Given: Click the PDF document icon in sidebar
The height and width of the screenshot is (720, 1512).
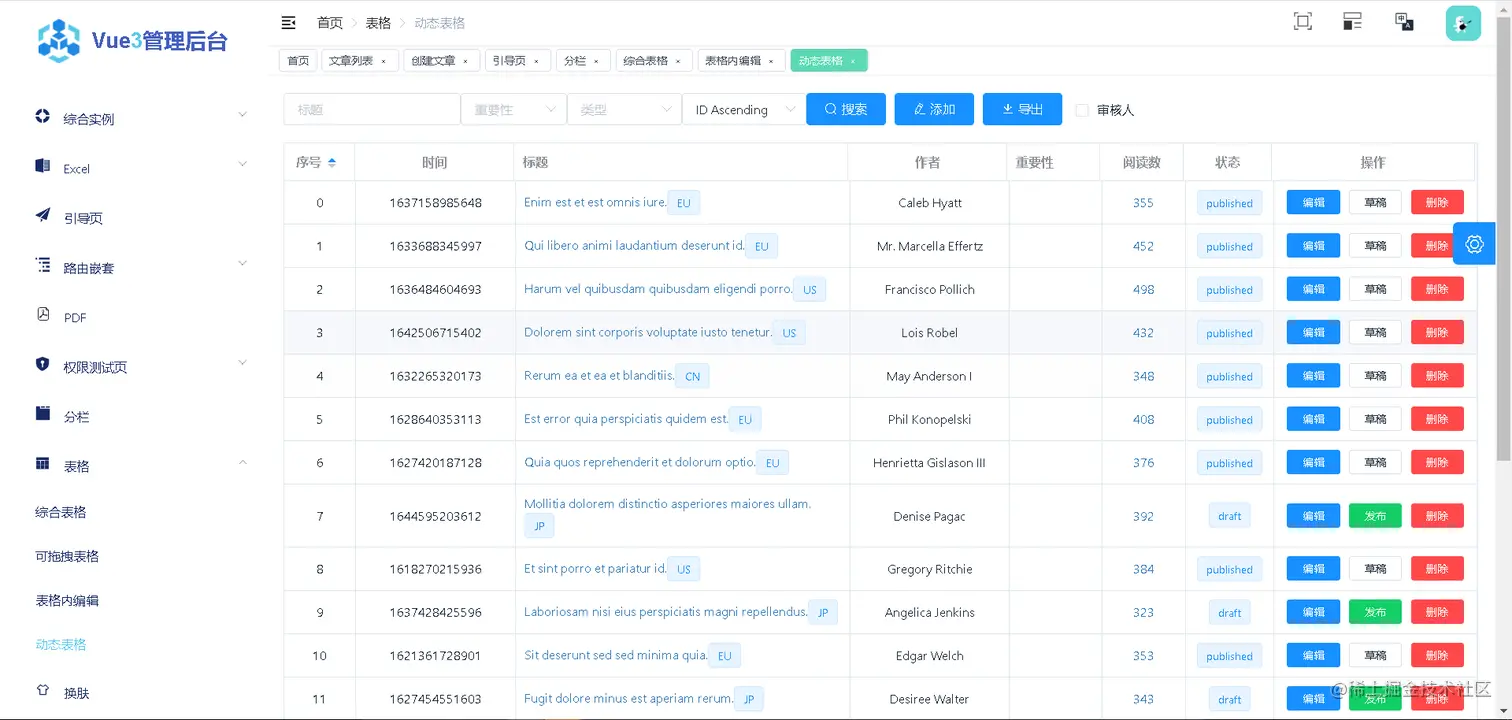Looking at the screenshot, I should click(x=42, y=315).
